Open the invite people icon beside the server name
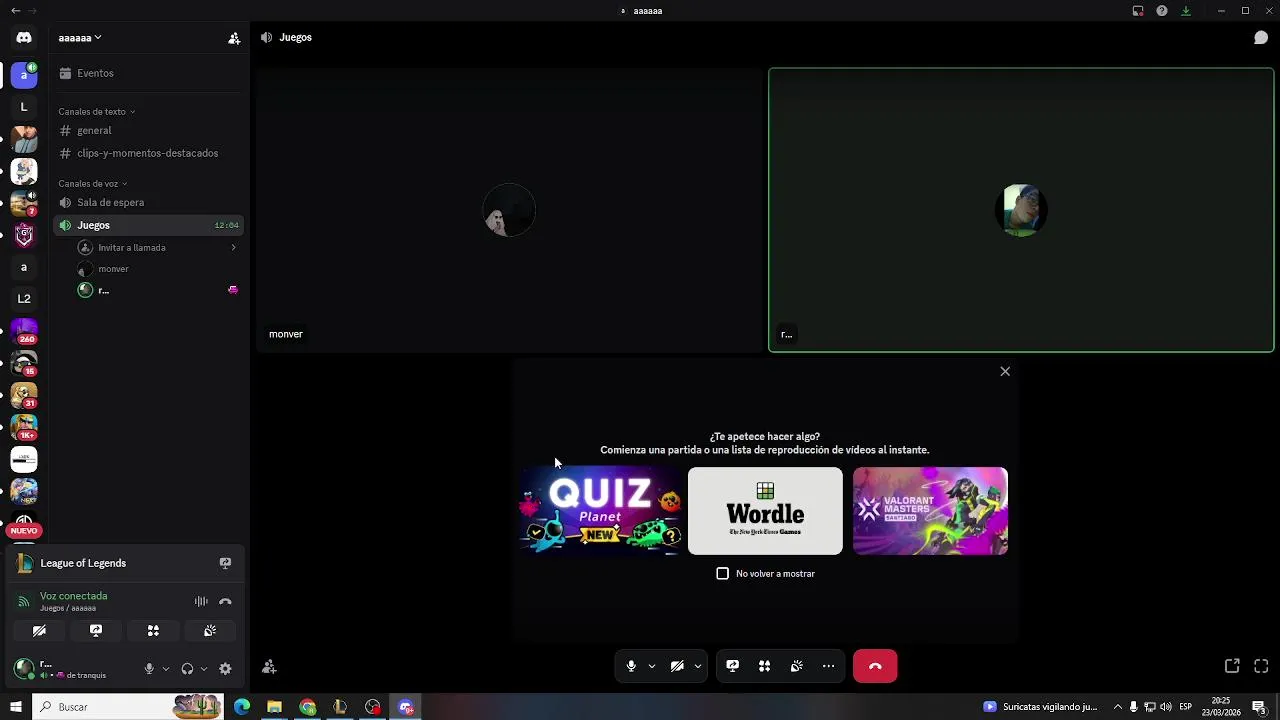 coord(234,38)
